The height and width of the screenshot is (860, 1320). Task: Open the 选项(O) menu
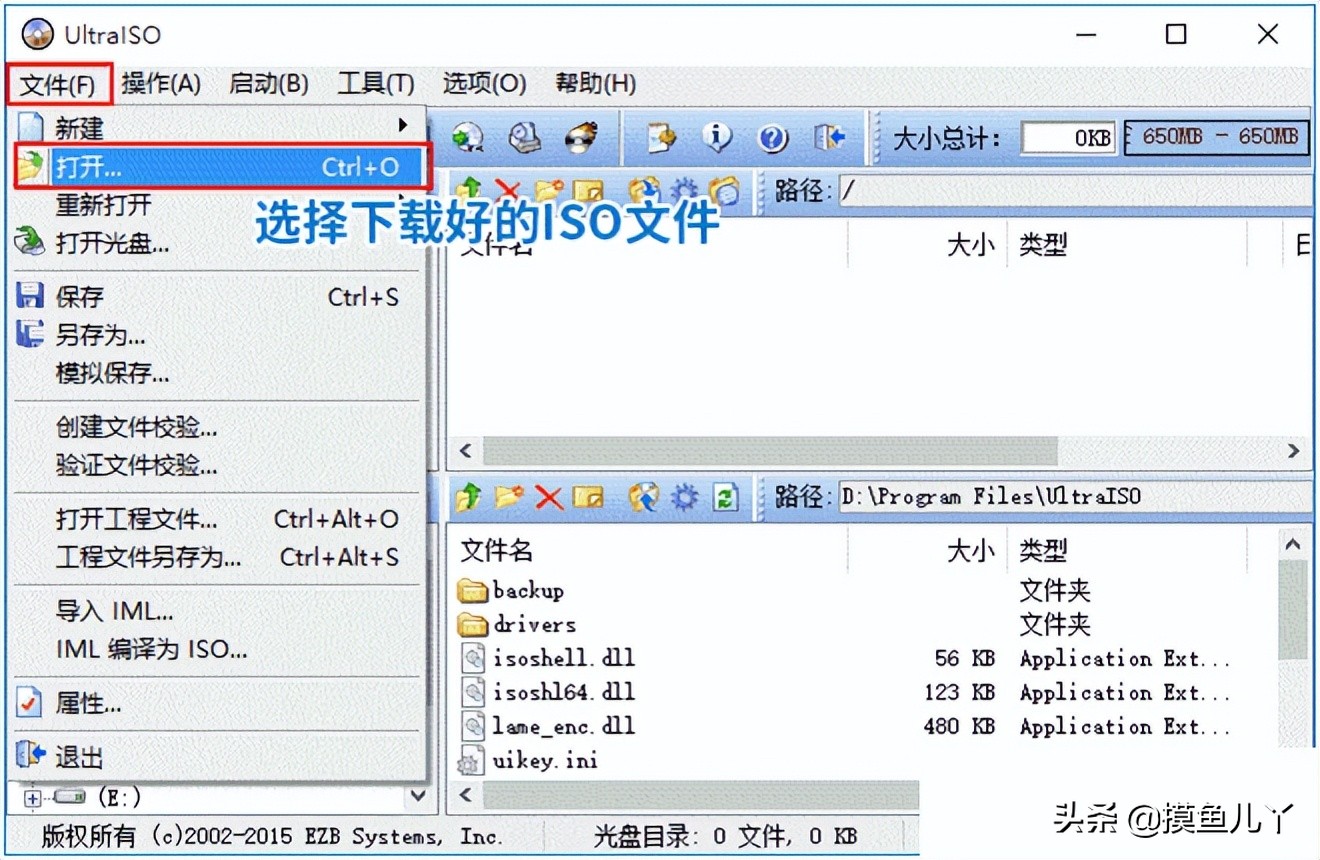(x=483, y=84)
